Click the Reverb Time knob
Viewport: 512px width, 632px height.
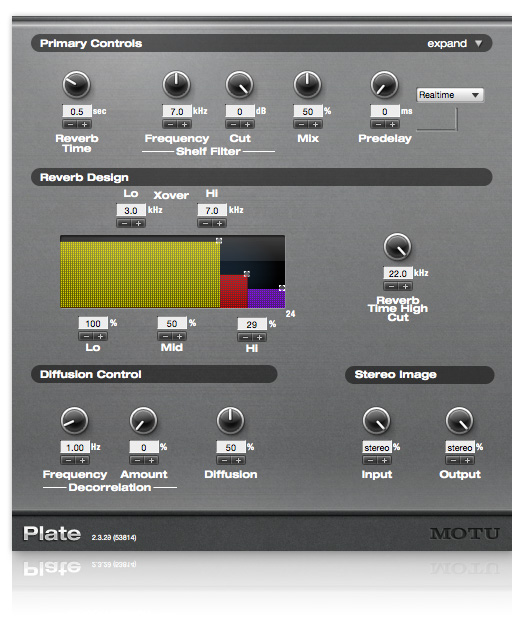coord(76,85)
